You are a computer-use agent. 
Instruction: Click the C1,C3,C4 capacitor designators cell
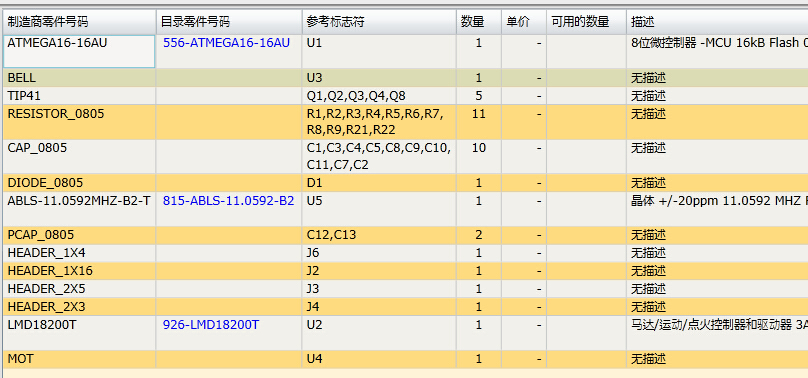(x=379, y=157)
